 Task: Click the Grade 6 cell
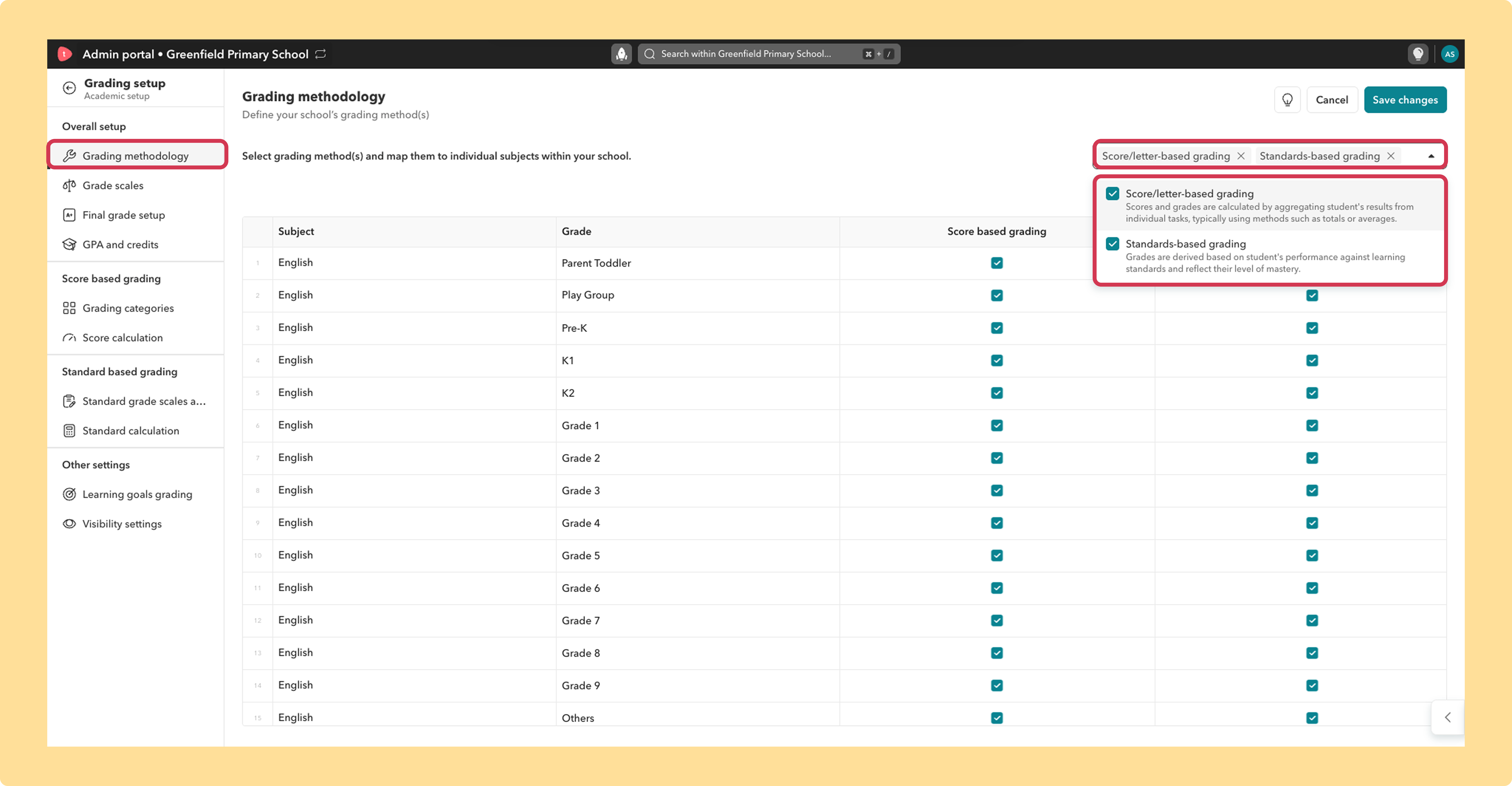click(x=697, y=588)
